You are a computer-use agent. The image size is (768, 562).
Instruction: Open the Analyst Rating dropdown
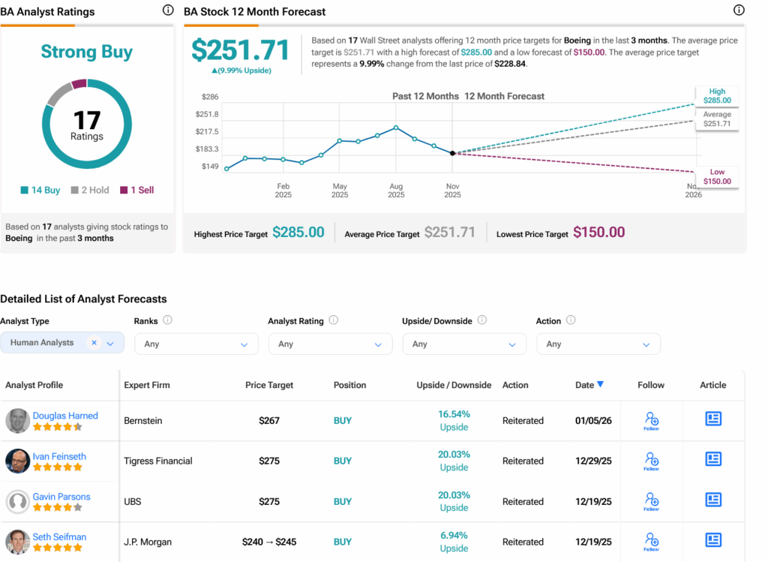[330, 344]
